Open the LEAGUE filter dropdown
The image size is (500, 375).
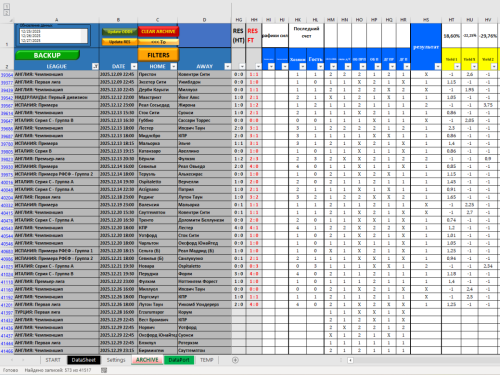click(x=95, y=66)
